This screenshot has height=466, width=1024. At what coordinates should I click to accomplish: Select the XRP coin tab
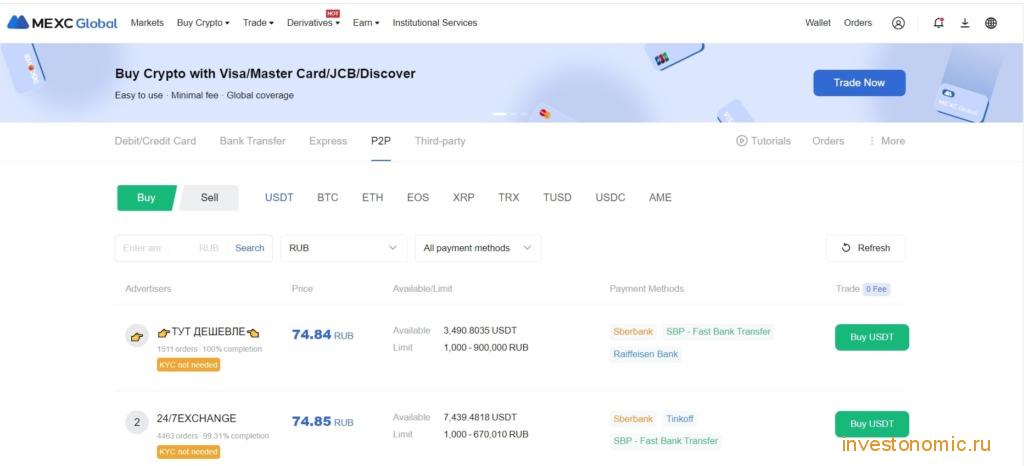tap(464, 198)
